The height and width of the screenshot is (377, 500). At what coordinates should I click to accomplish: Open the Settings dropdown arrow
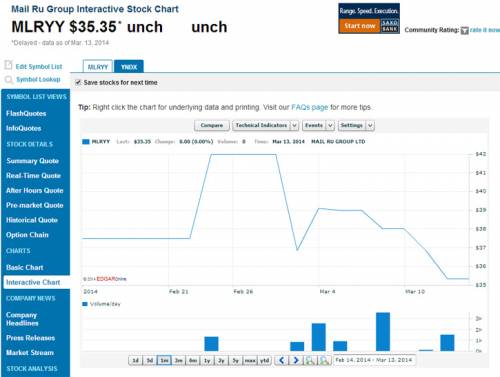point(370,126)
